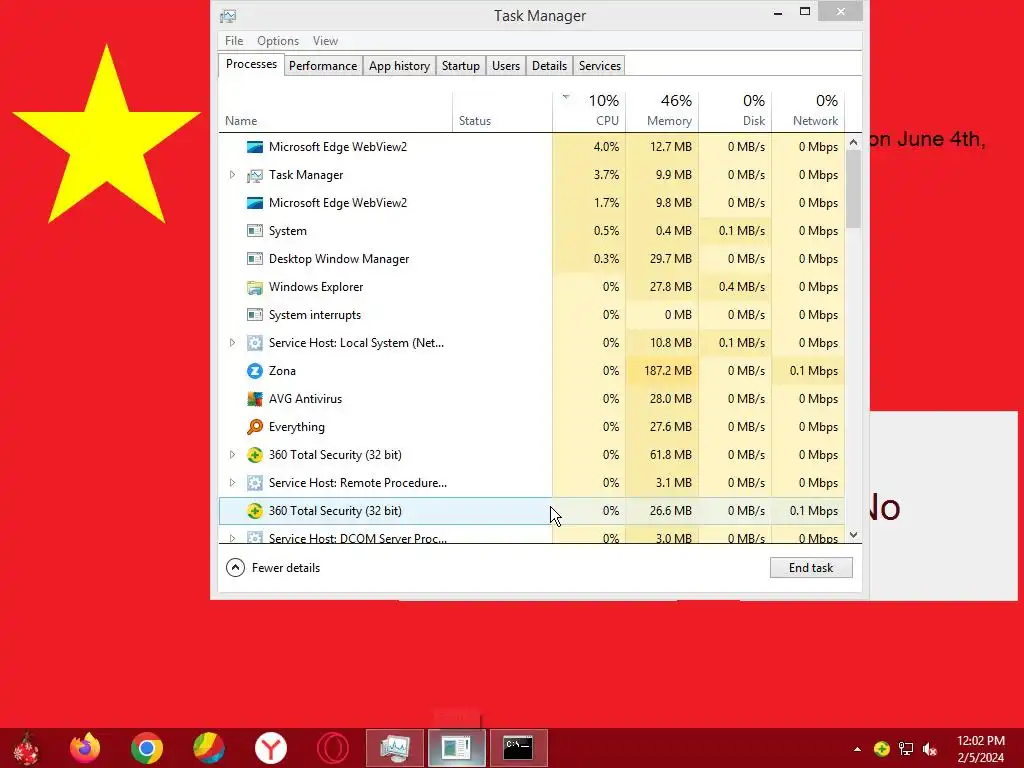
Task: Switch to the App history tab
Action: (399, 66)
